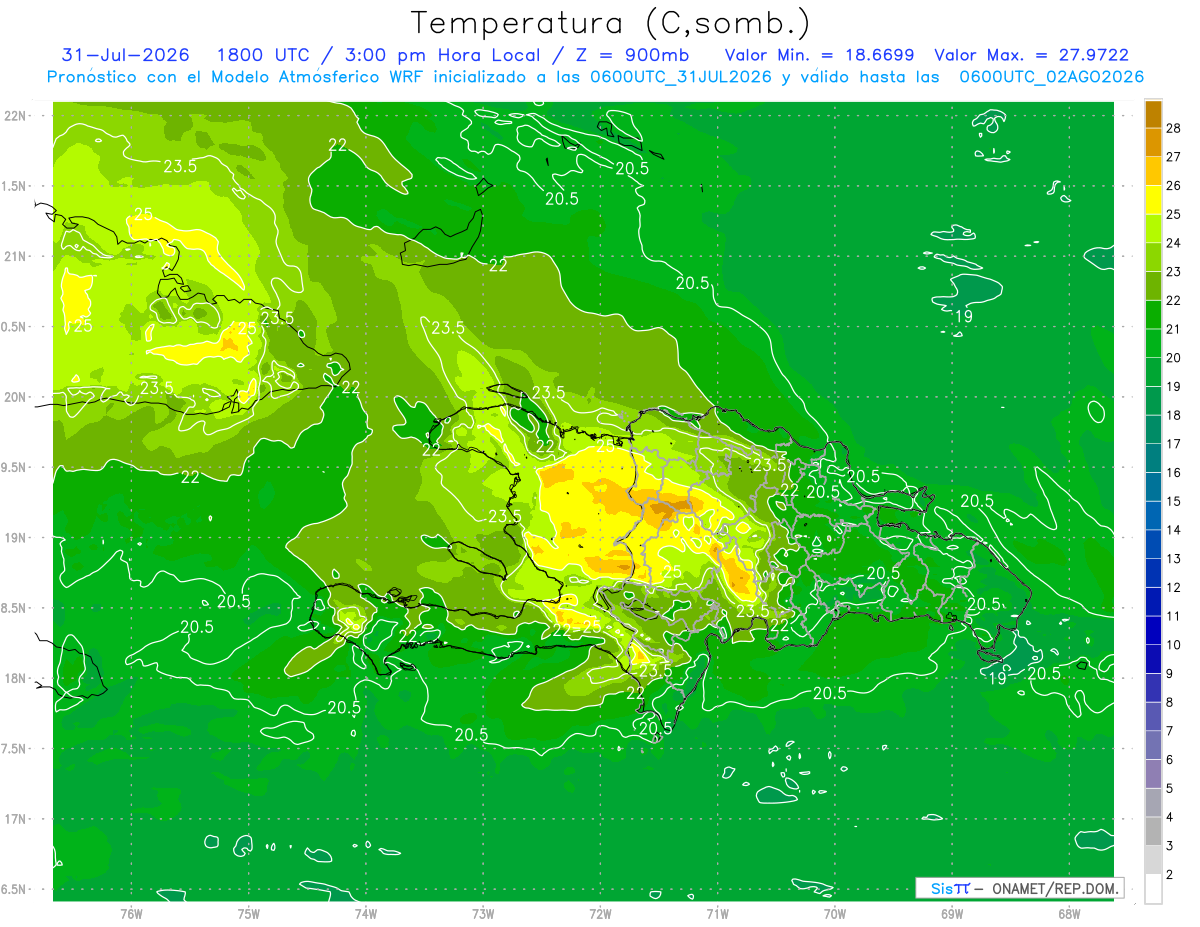This screenshot has width=1200, height=927.
Task: Click the '75W' longitude axis label
Action: (x=249, y=914)
